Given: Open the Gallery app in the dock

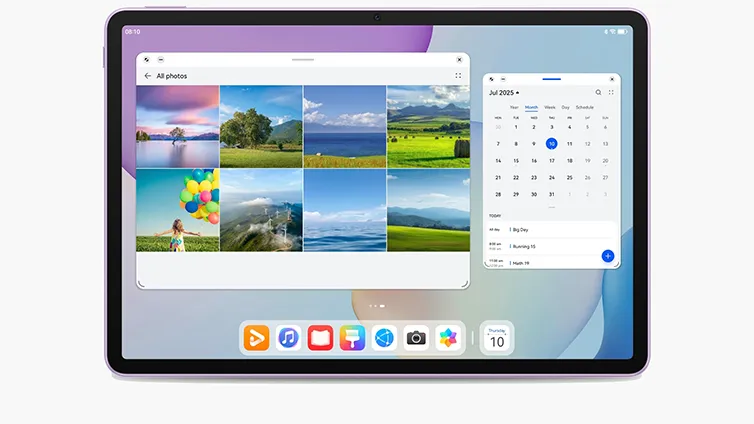Looking at the screenshot, I should [x=448, y=338].
